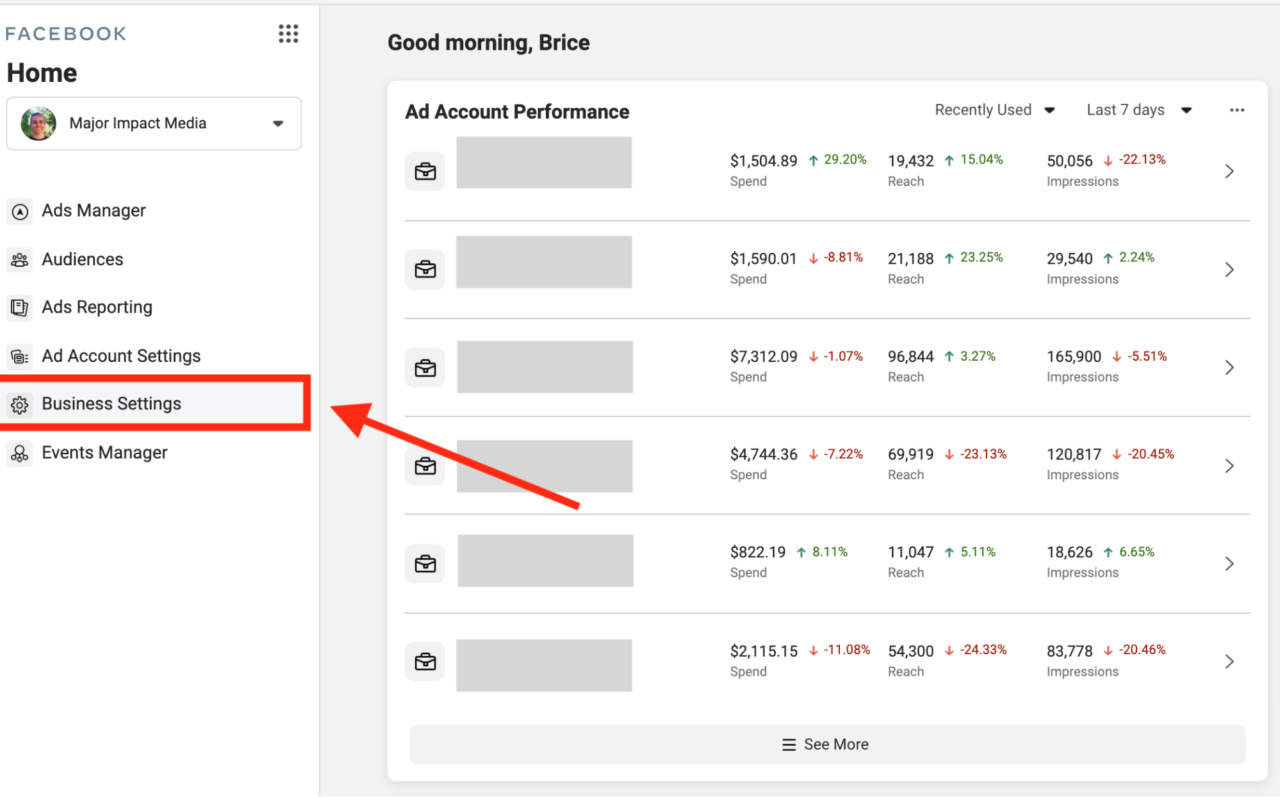This screenshot has height=797, width=1280.
Task: Click the -22.13% impressions change figure
Action: (x=1142, y=159)
